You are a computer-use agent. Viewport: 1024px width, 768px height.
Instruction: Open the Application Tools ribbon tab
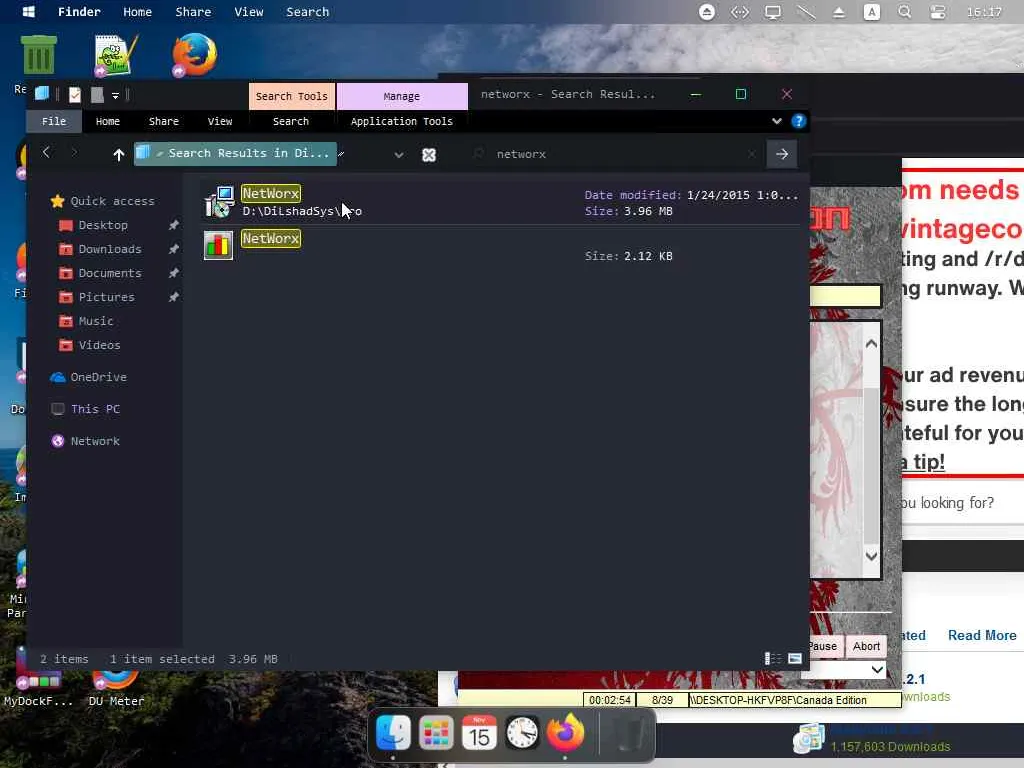click(x=402, y=121)
